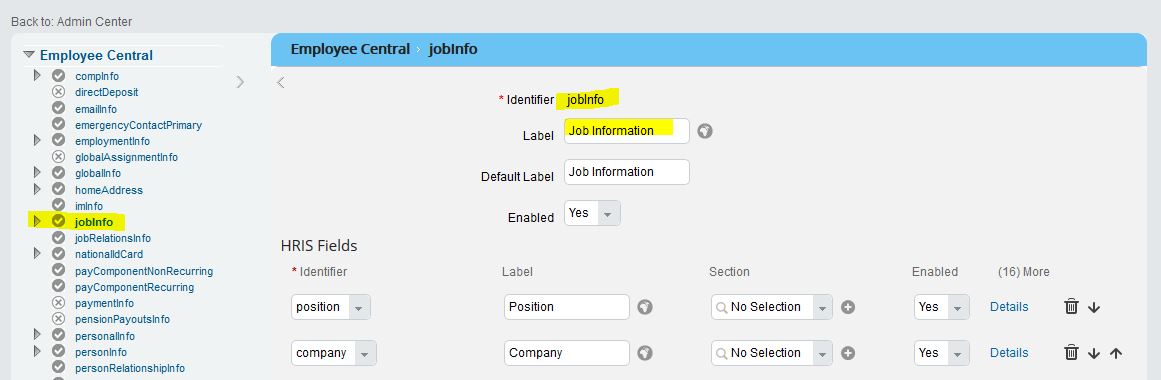Open translations globe for Position label

(645, 307)
